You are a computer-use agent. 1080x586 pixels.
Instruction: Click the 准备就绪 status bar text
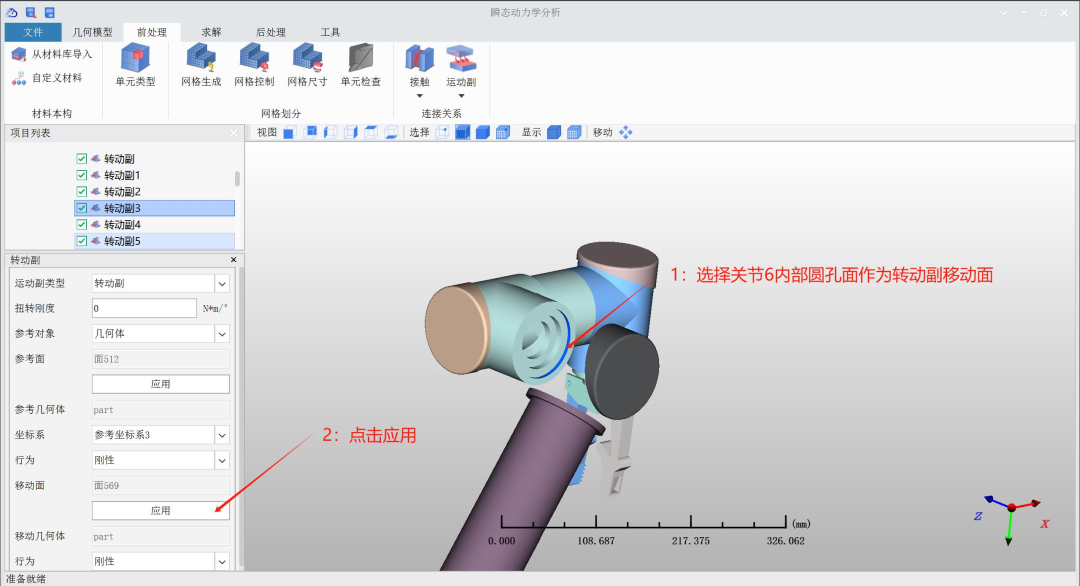pos(26,578)
